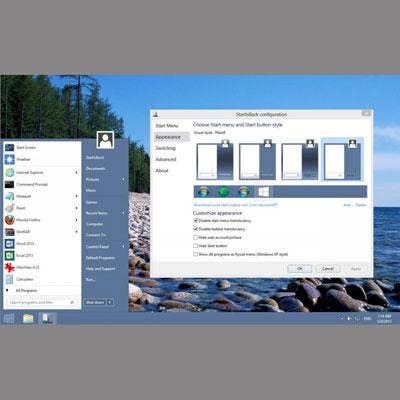Click the Cancel button in configuration dialog
The height and width of the screenshot is (400, 400).
coord(328,269)
